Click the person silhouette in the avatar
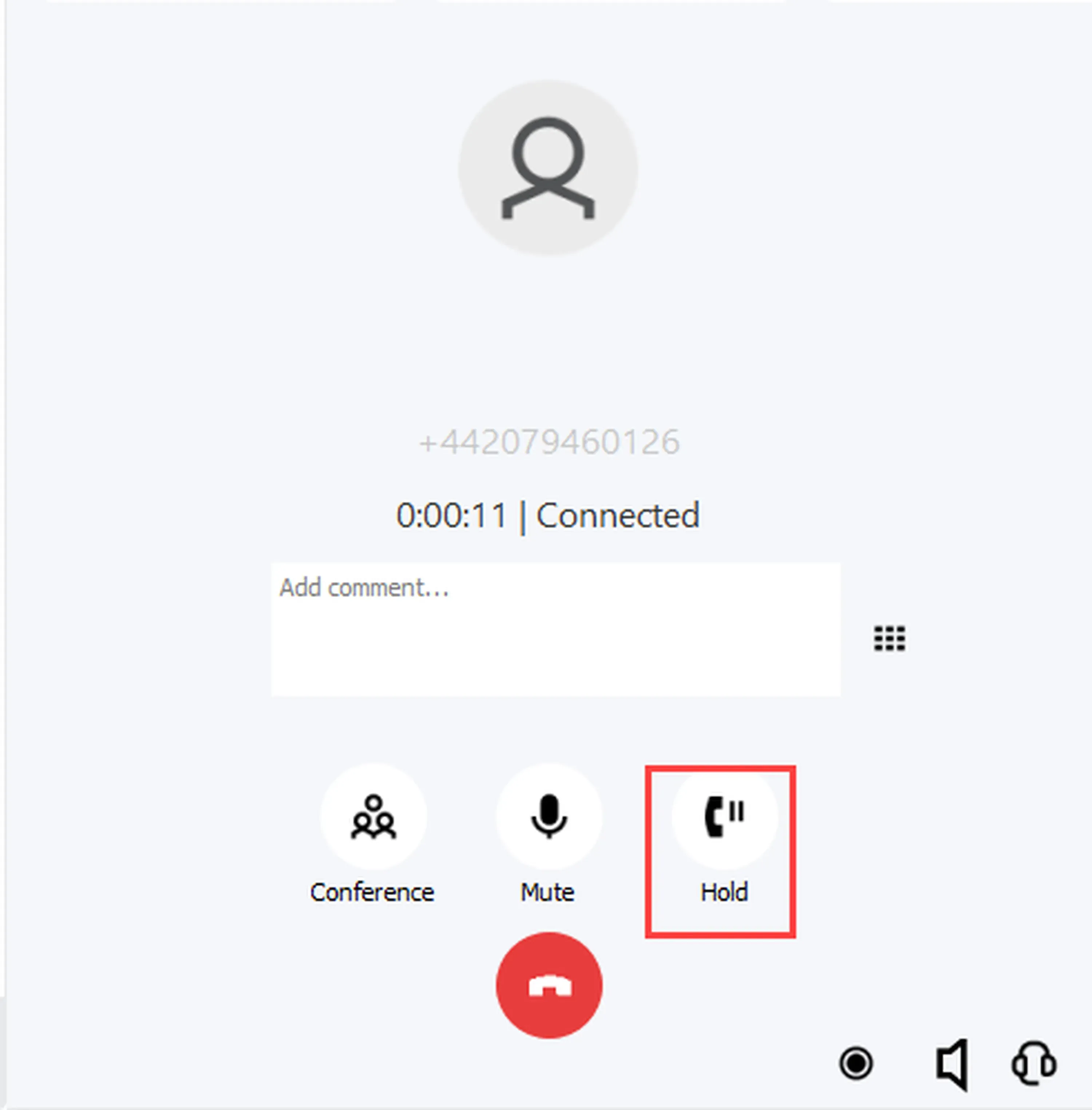The height and width of the screenshot is (1110, 1092). click(x=548, y=167)
